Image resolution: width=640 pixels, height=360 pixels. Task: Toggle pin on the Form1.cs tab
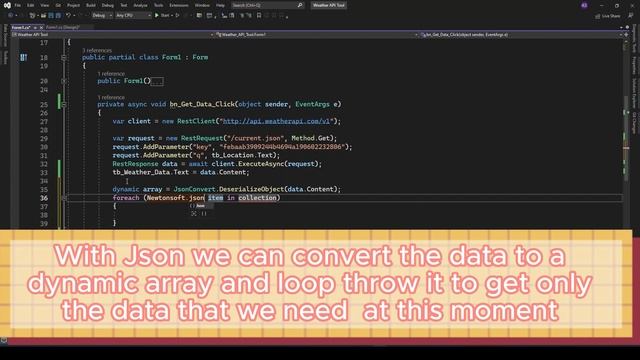click(35, 27)
